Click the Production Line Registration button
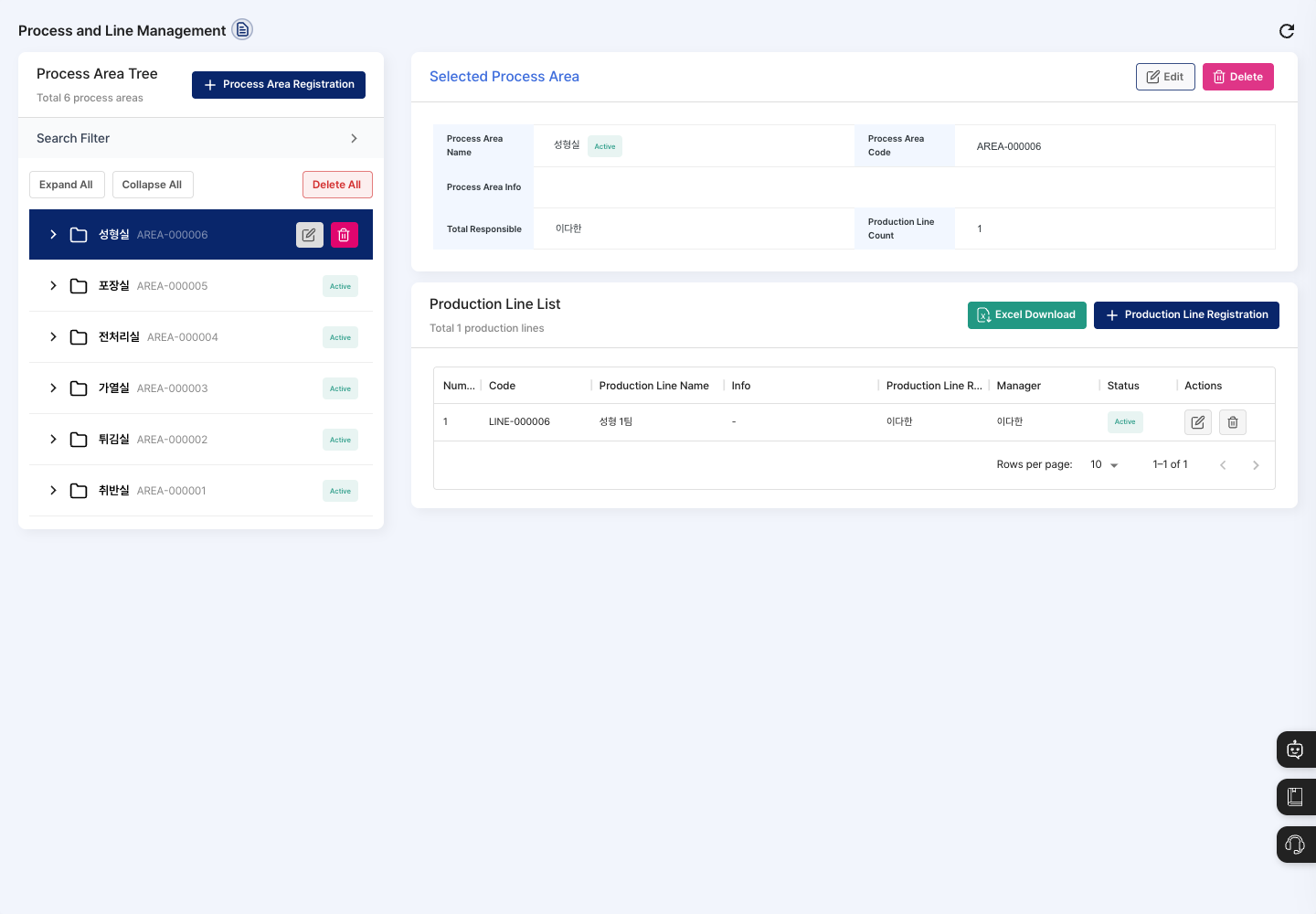This screenshot has height=914, width=1316. tap(1186, 314)
